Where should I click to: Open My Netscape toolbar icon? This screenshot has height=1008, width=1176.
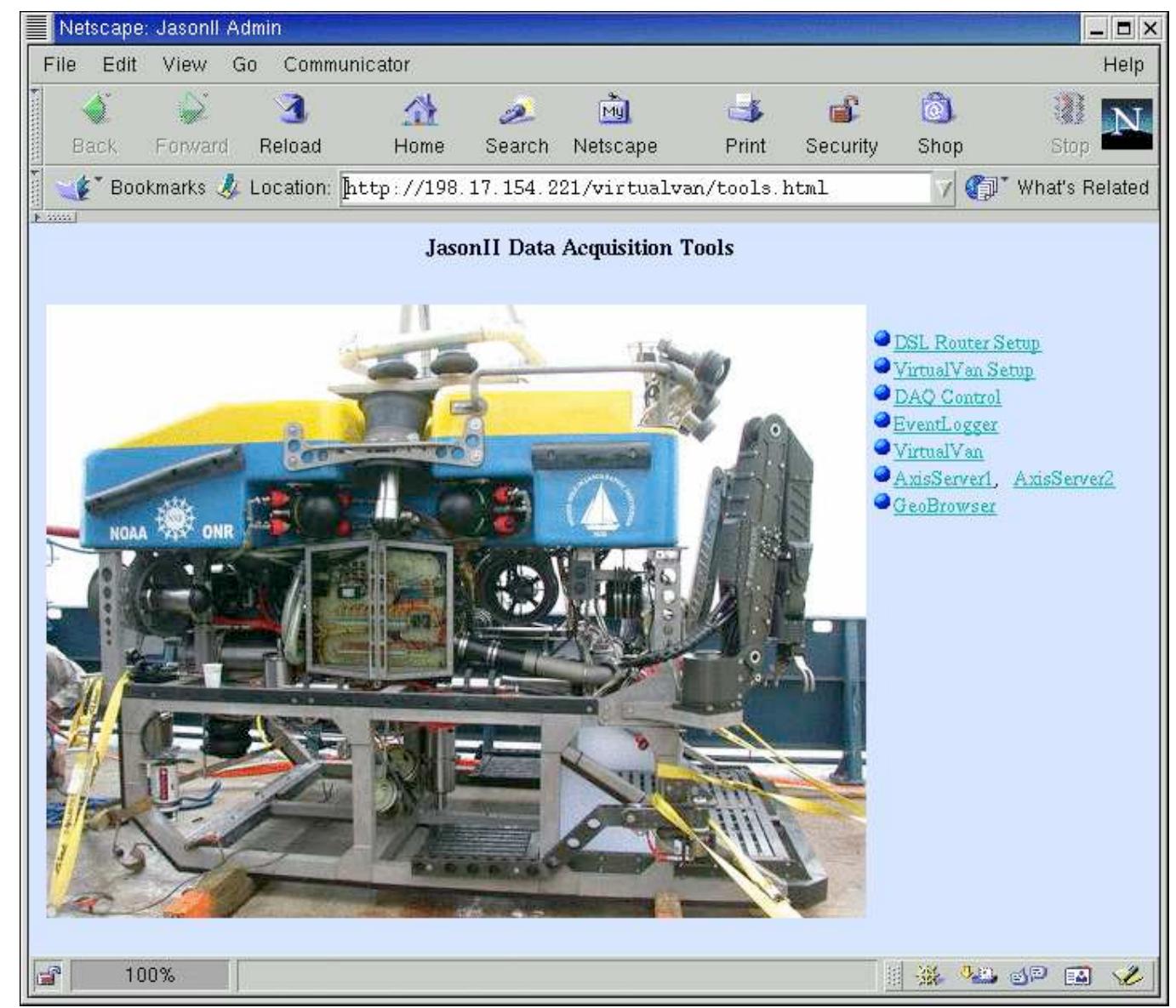614,110
